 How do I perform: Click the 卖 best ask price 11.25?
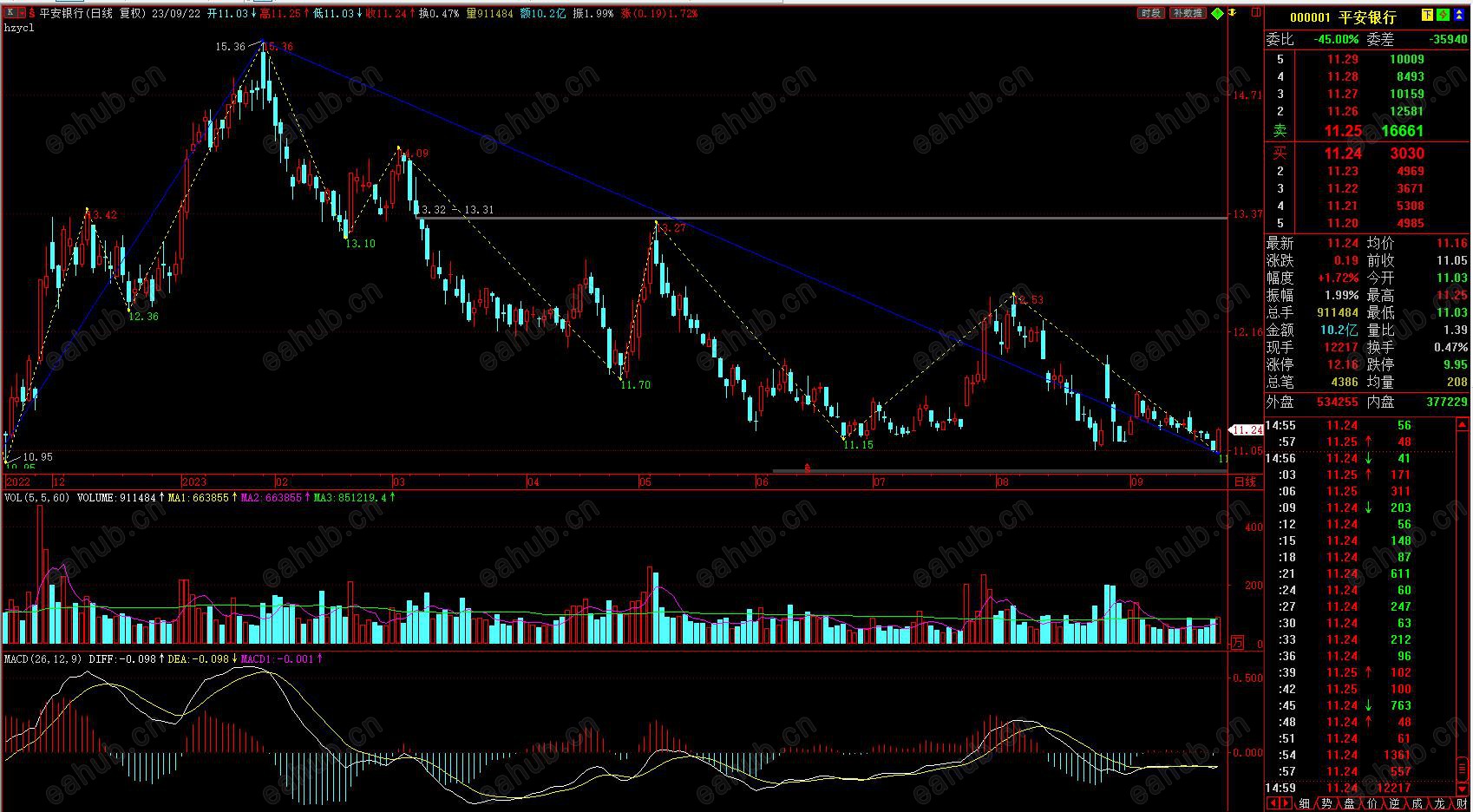pyautogui.click(x=1343, y=131)
